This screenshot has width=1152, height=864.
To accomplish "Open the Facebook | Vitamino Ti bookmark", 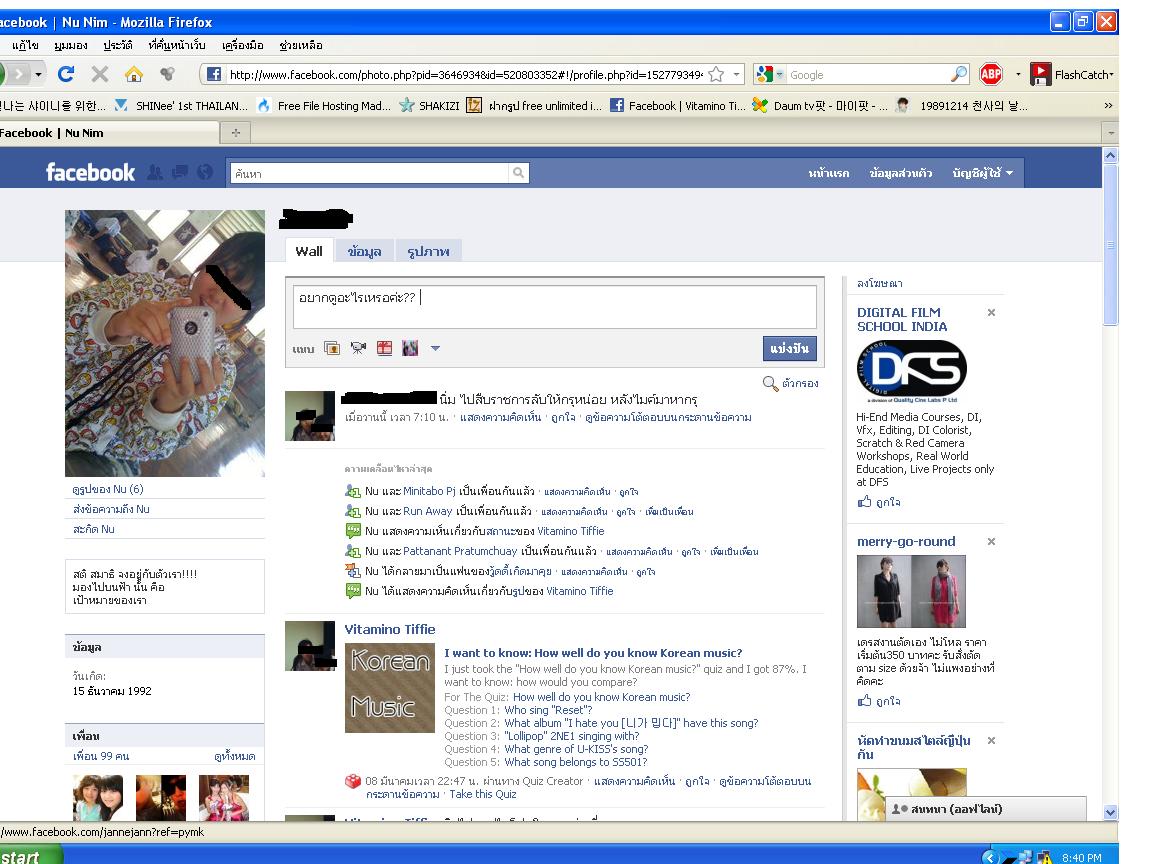I will (x=677, y=106).
